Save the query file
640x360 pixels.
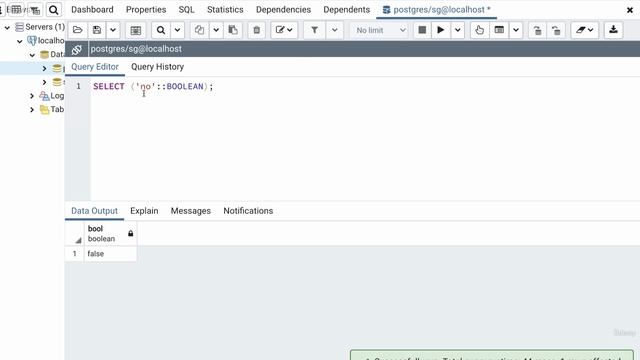coord(97,30)
